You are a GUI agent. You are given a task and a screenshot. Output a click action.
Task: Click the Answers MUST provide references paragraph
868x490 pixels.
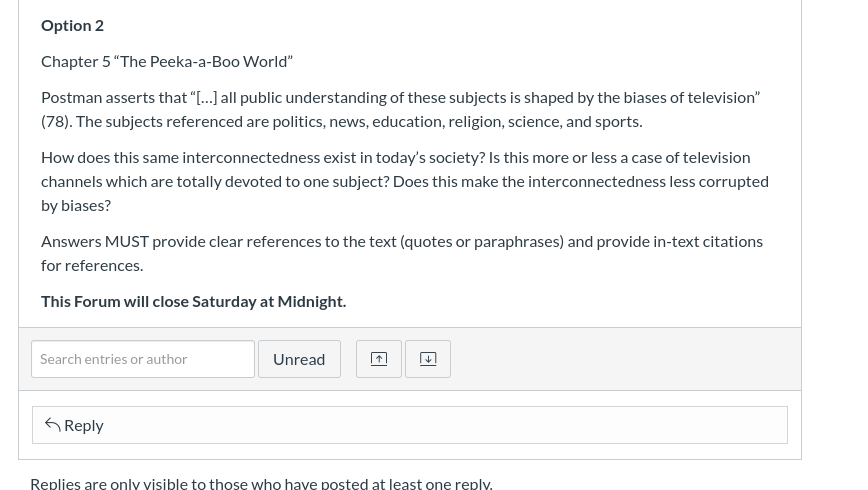pos(402,254)
